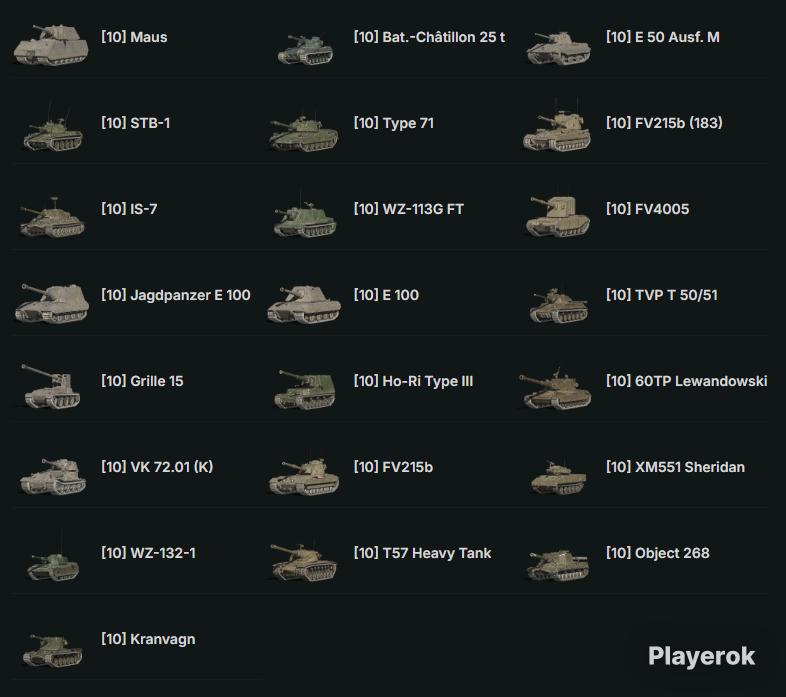Viewport: 786px width, 697px height.
Task: Click the Type 71 tank icon
Action: pyautogui.click(x=304, y=133)
